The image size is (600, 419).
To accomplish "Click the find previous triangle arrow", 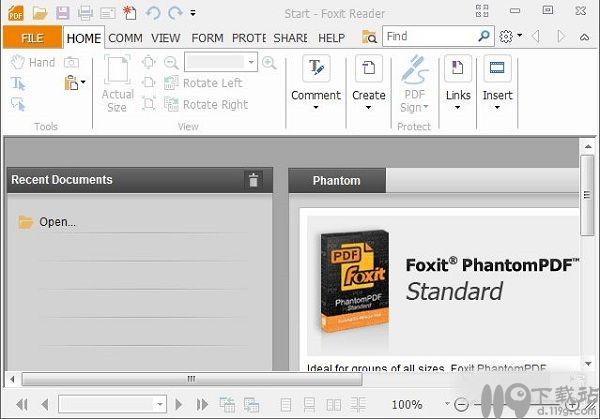I will [536, 37].
